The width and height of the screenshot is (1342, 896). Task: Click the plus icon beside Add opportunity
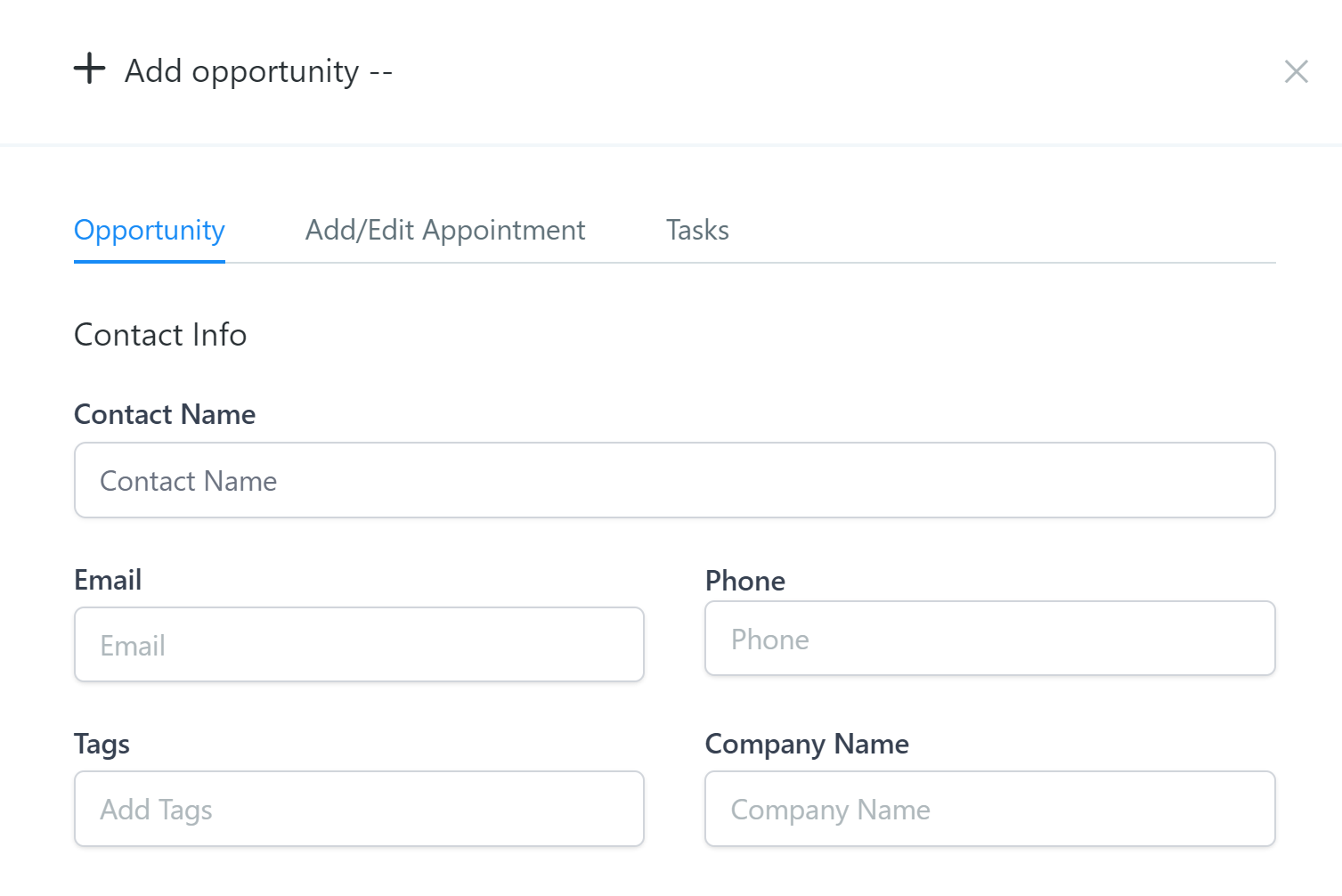(x=89, y=69)
